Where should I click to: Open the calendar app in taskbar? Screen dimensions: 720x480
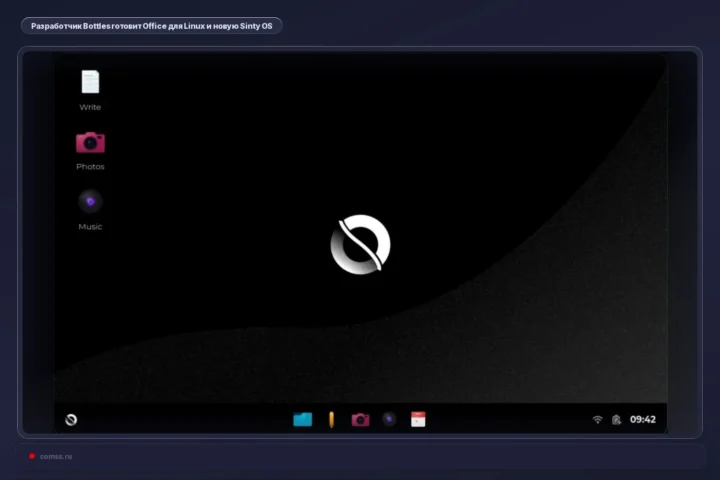tap(418, 419)
